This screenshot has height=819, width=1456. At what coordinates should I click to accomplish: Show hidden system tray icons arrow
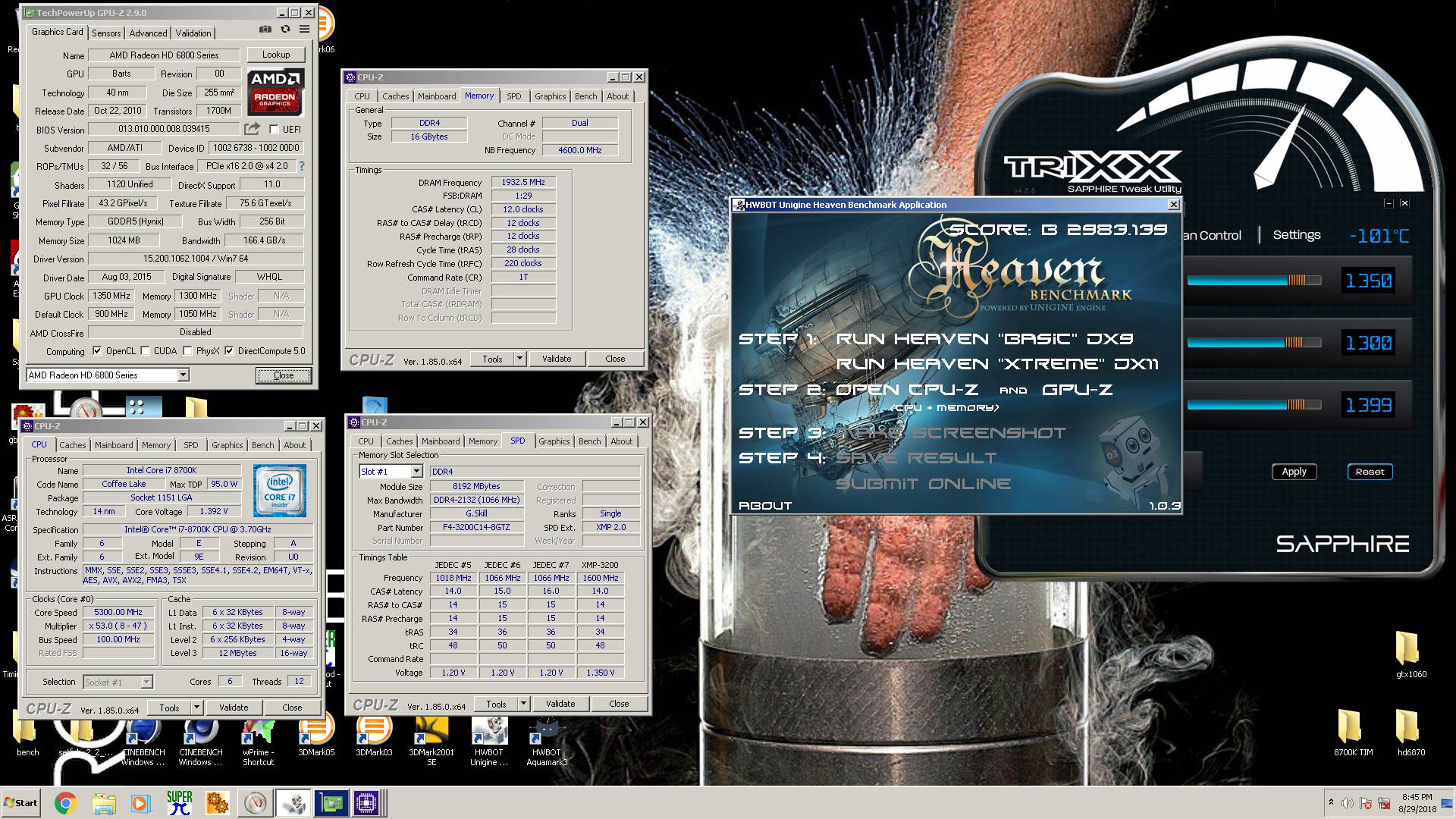coord(1331,802)
